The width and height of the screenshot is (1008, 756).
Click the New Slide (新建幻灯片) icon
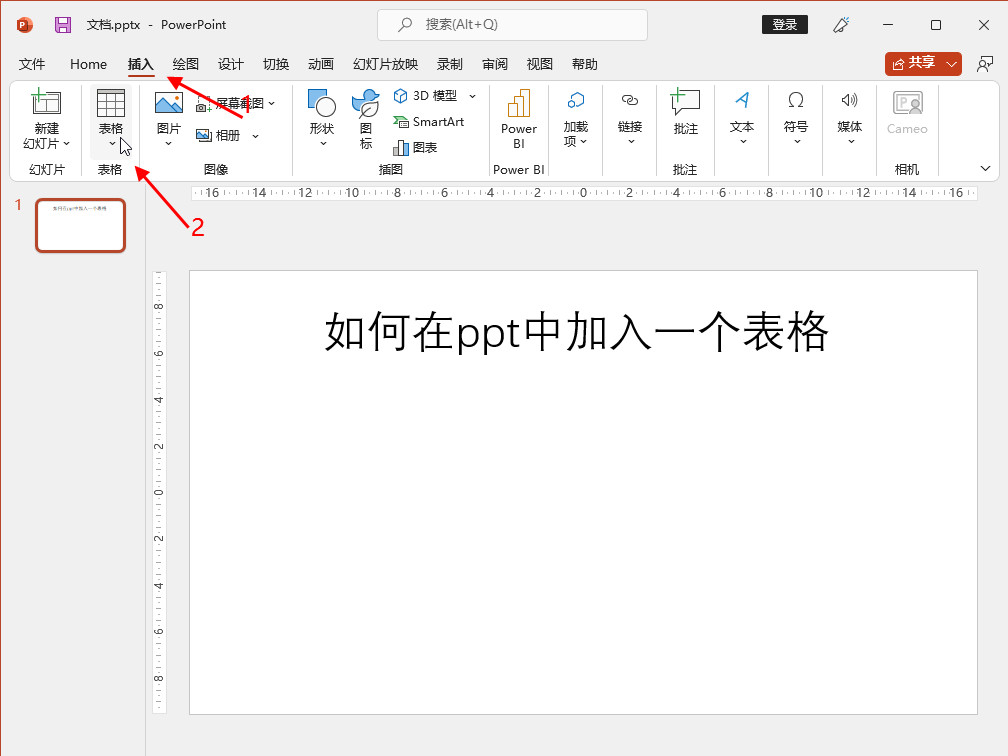tap(46, 103)
